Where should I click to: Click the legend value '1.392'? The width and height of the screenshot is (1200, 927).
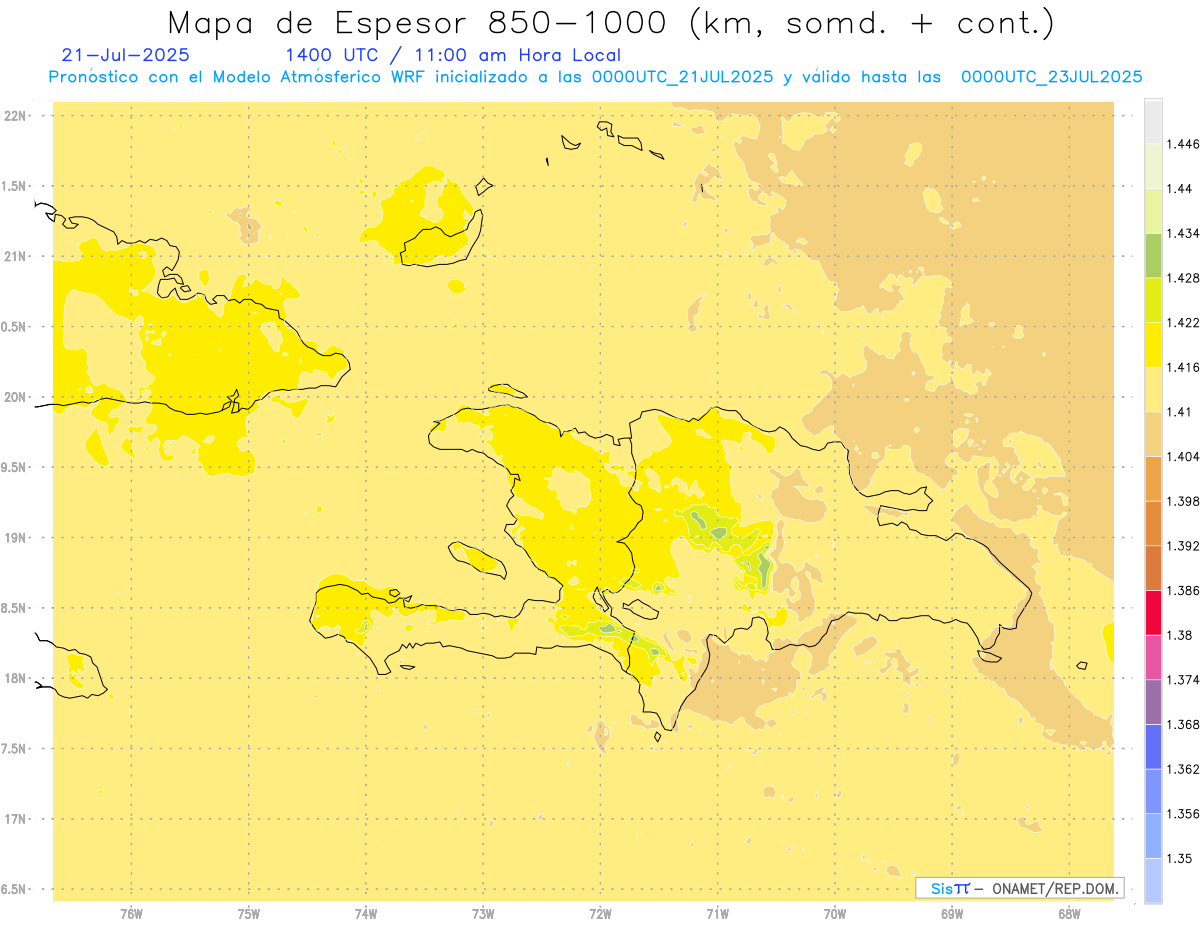(x=1182, y=546)
